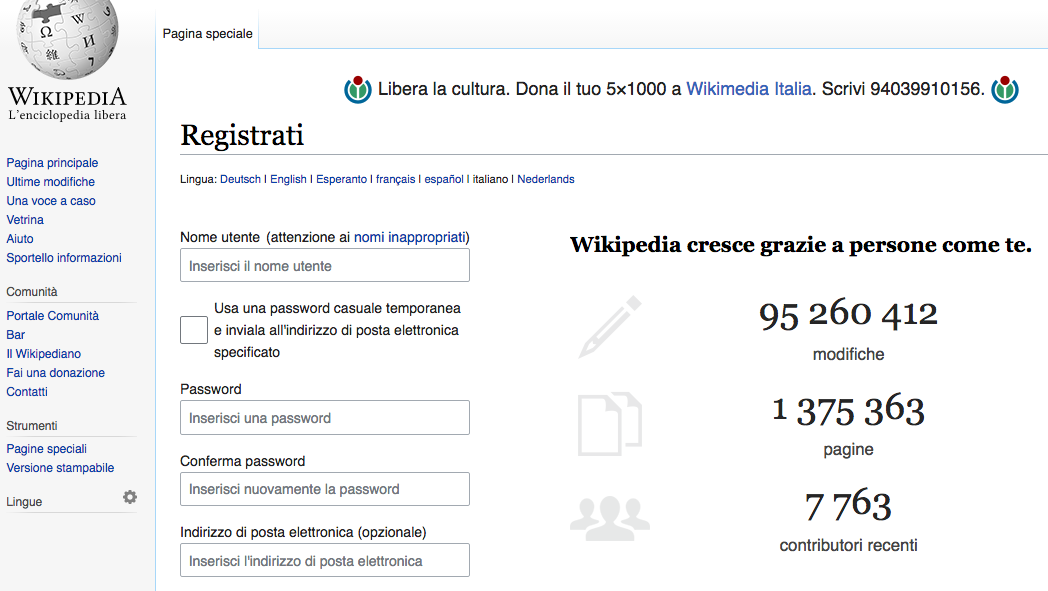1048x591 pixels.
Task: Focus the Nome utente input field
Action: pyautogui.click(x=325, y=265)
